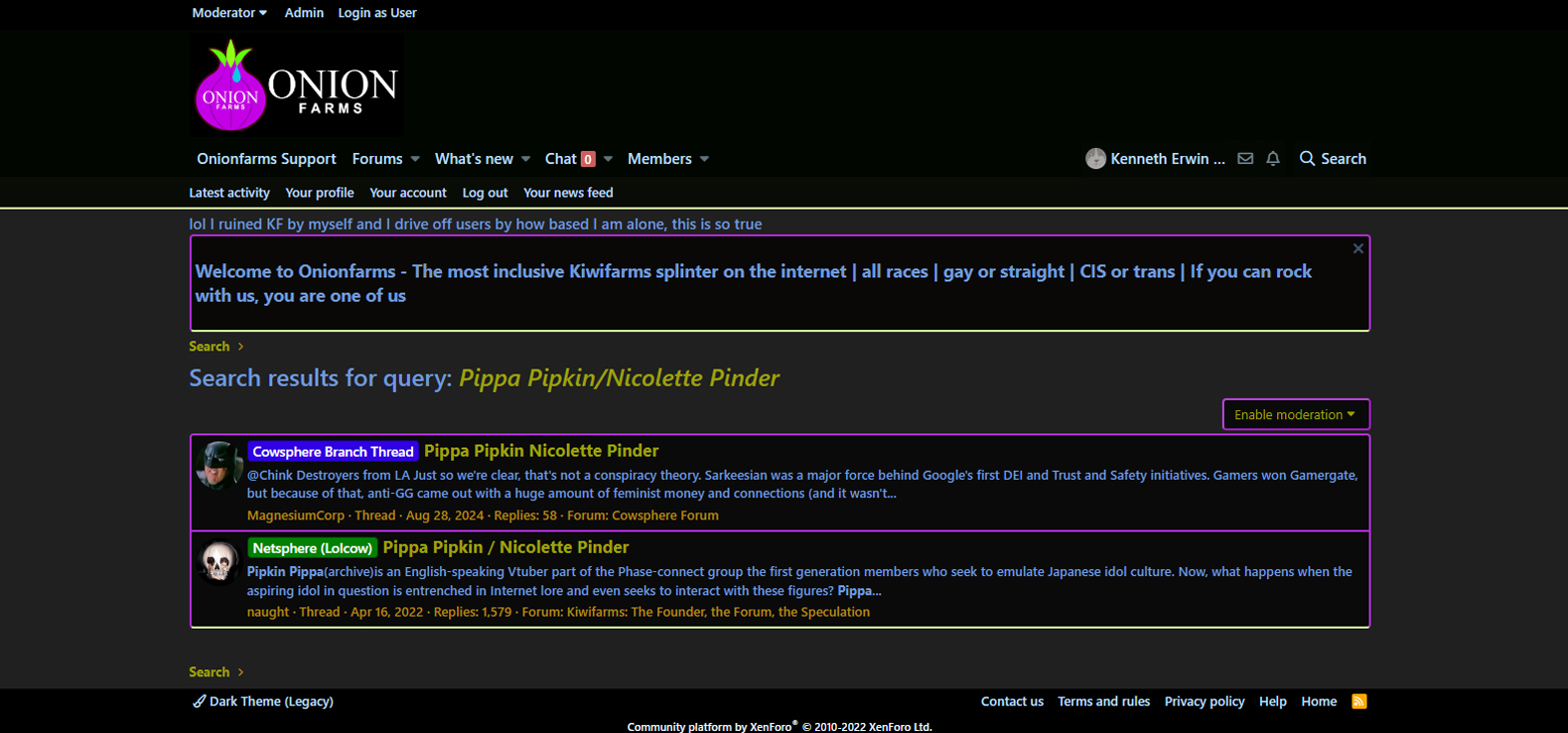Image resolution: width=1568 pixels, height=733 pixels.
Task: Open the naught username link
Action: (268, 612)
